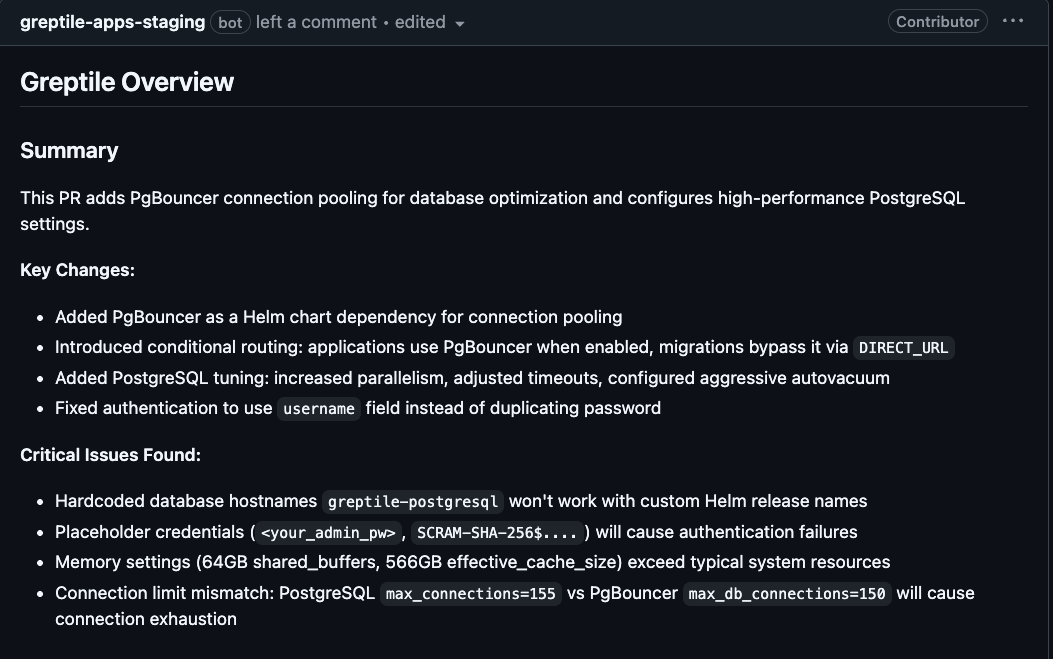Viewport: 1053px width, 659px height.
Task: Click the Critical Issues Found label
Action: click(110, 455)
